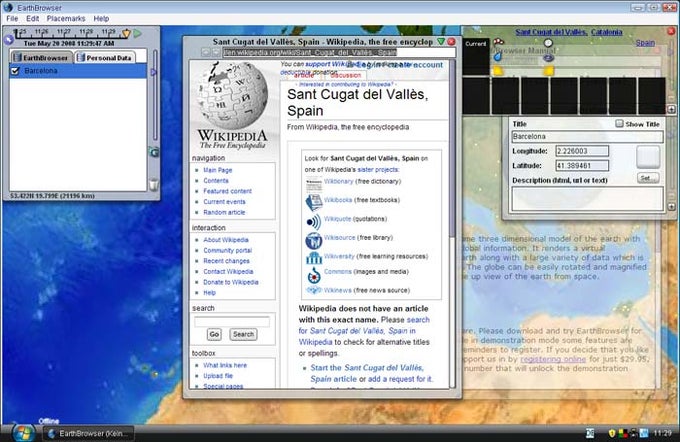Uncheck the Barcelona placemark checkbox

point(15,71)
